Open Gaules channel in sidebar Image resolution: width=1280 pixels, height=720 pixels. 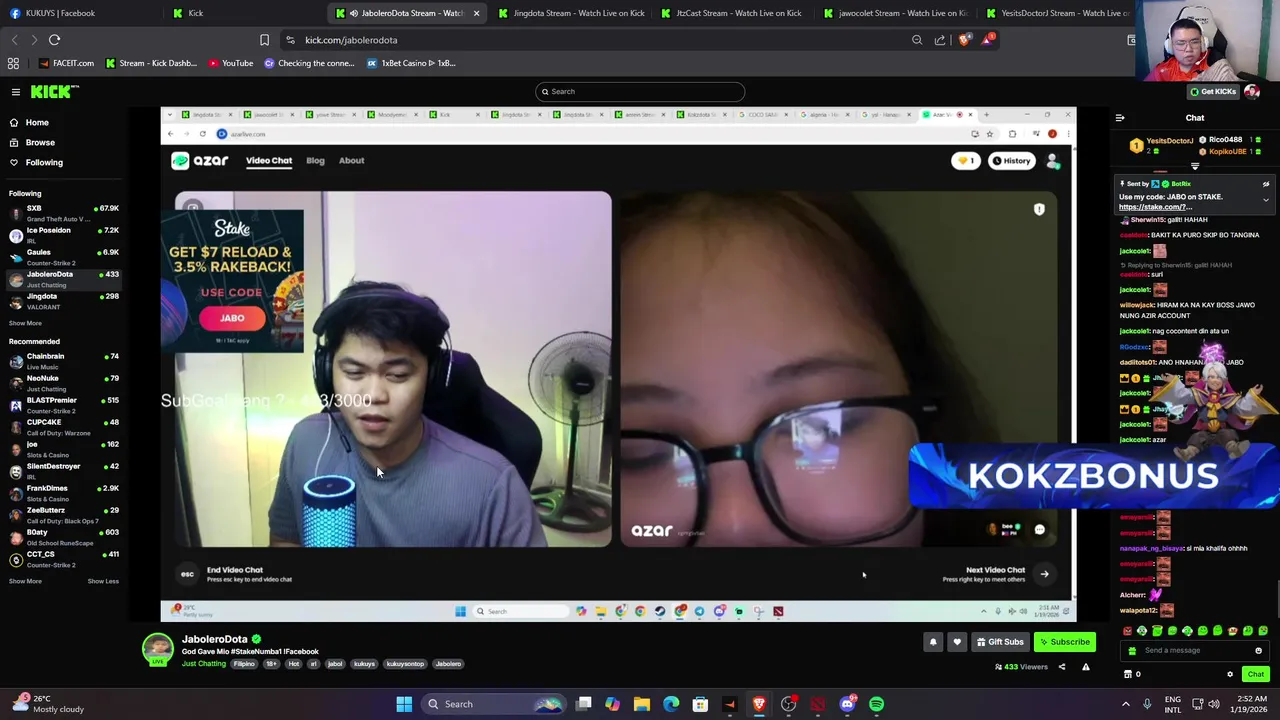64,257
